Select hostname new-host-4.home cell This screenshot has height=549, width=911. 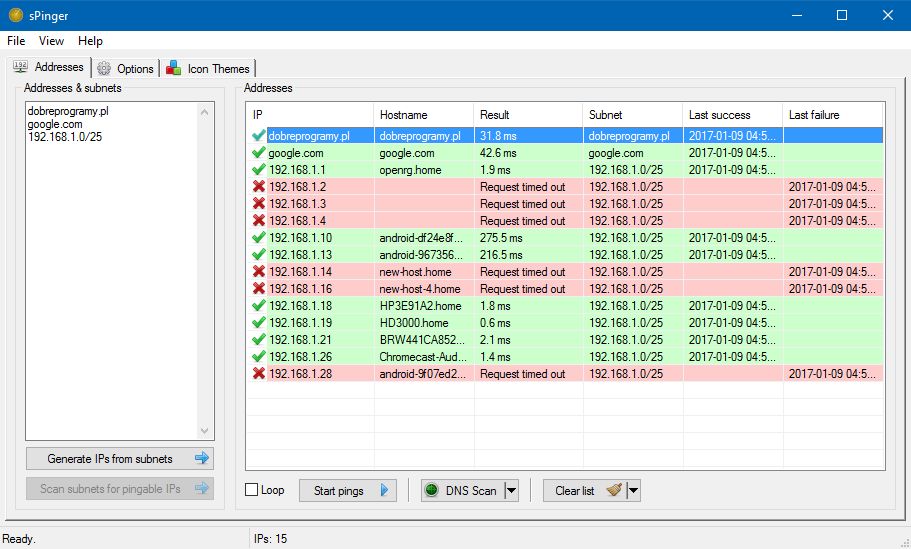pos(424,289)
